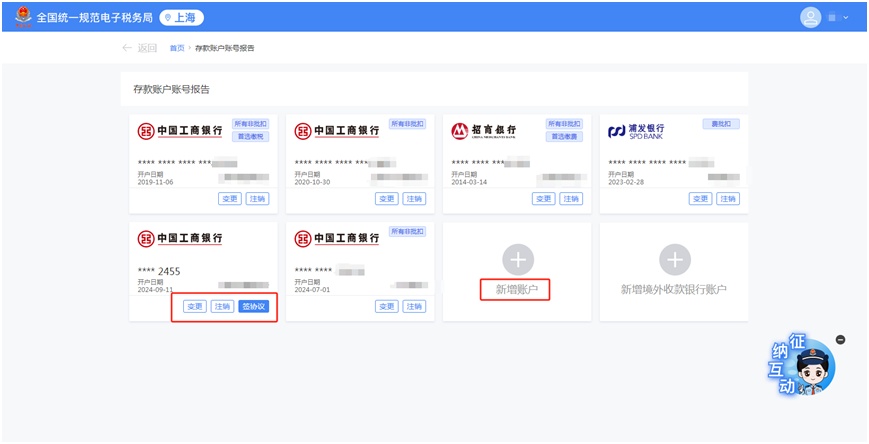
Task: Click 变更 on the 2024-07-01 account card
Action: point(386,307)
